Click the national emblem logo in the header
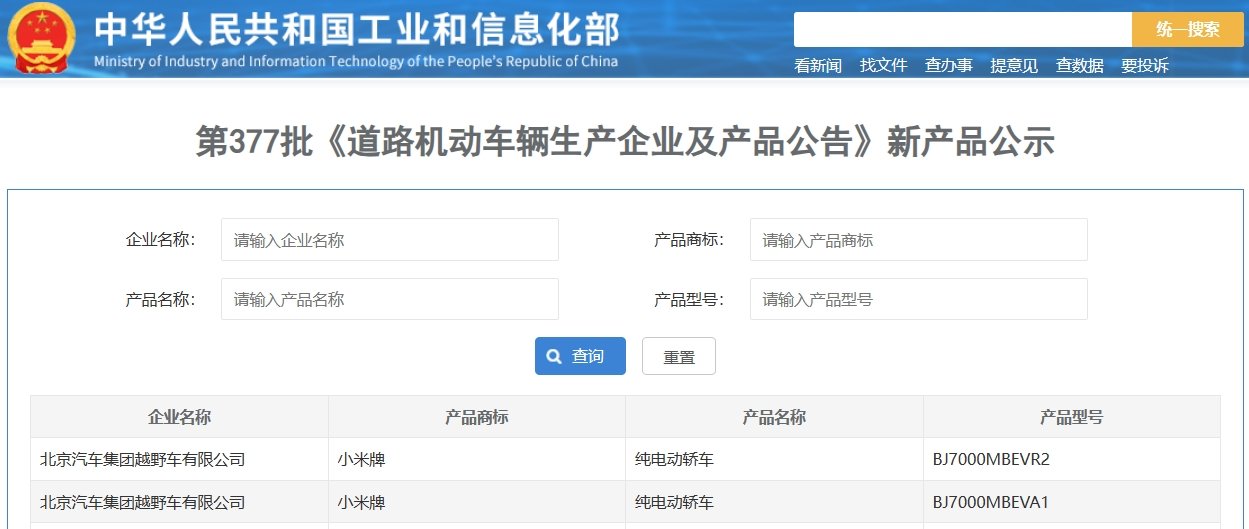 click(x=40, y=38)
